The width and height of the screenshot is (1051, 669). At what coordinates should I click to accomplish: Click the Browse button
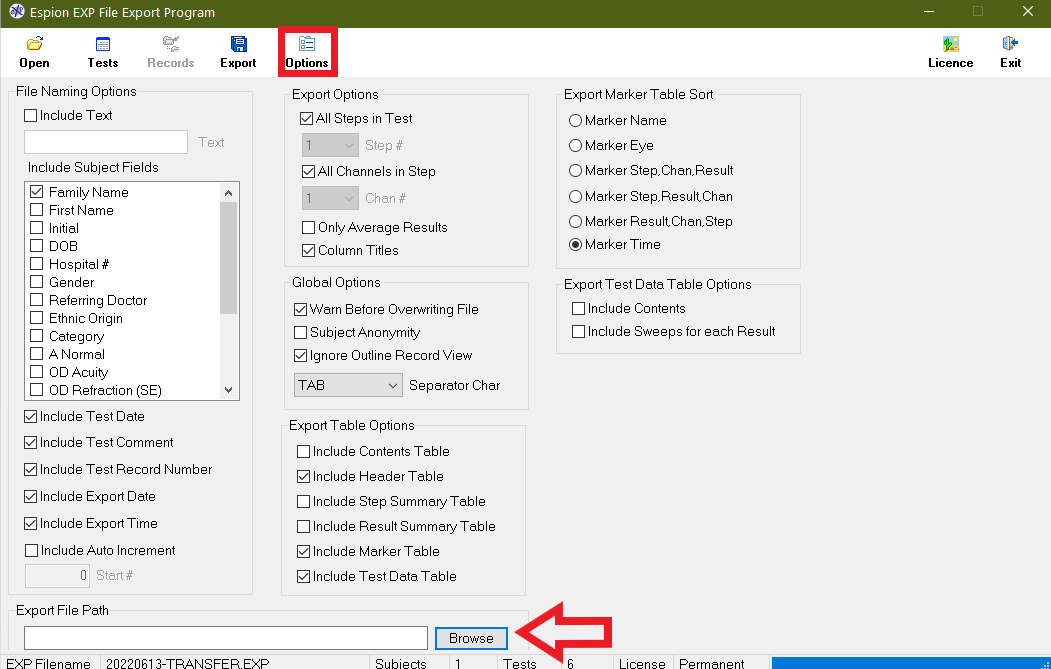click(x=471, y=638)
